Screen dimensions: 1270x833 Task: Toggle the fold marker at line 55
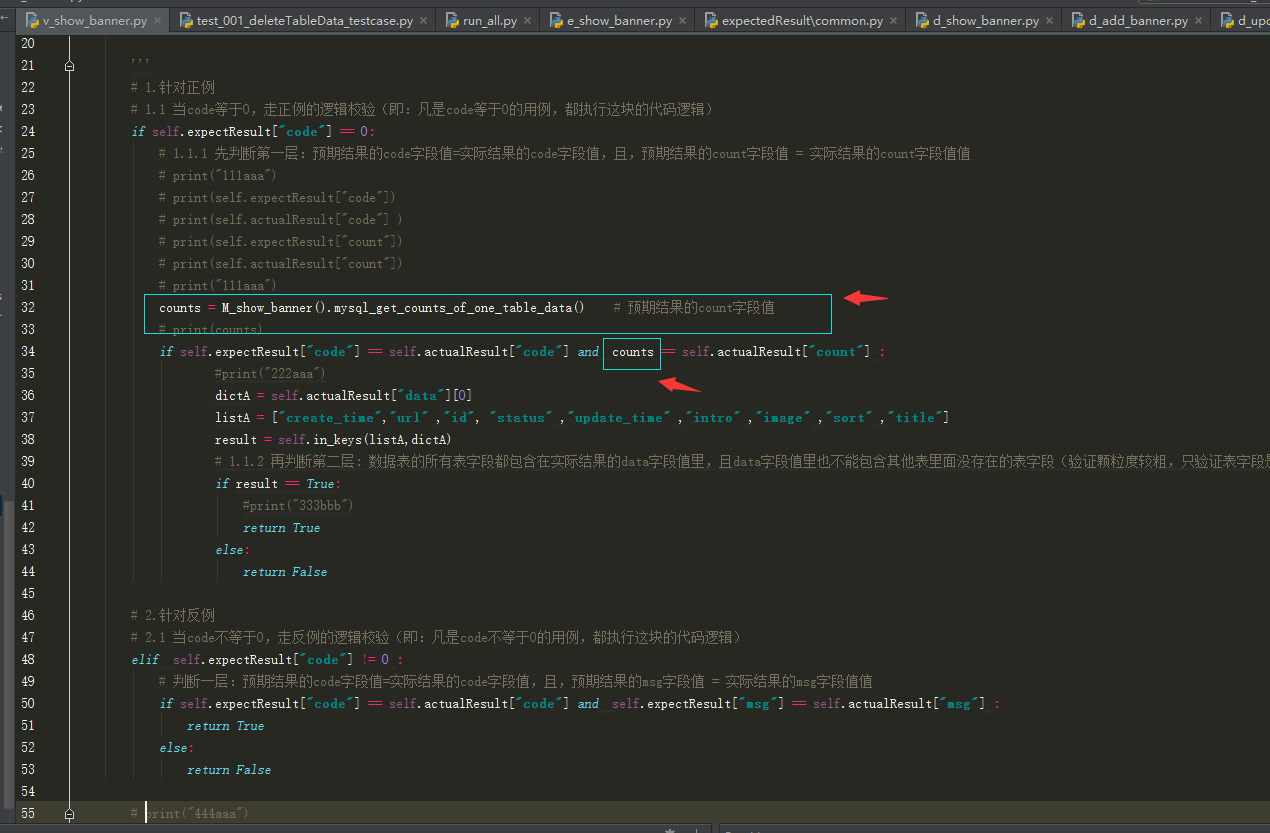[x=69, y=814]
